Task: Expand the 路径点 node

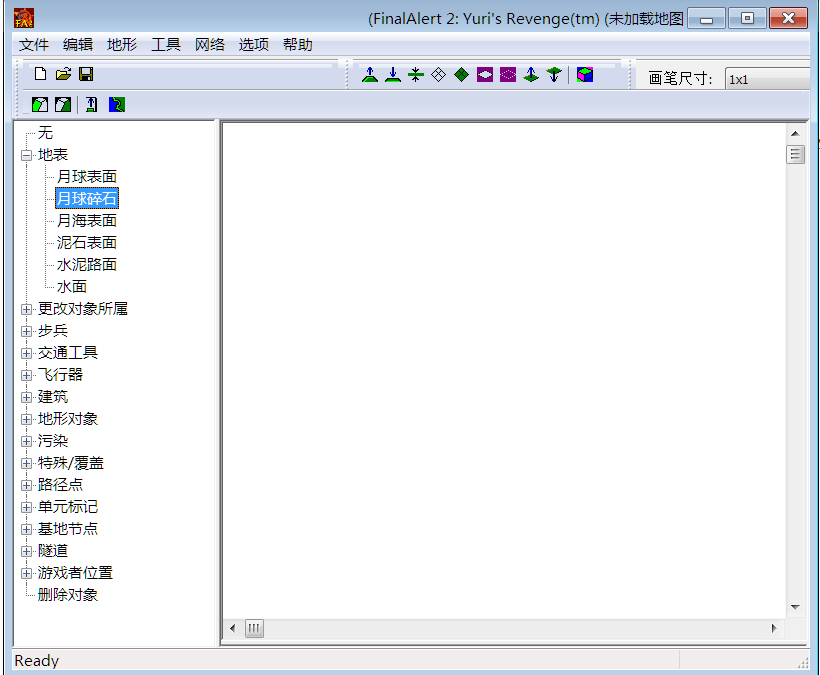Action: (27, 485)
